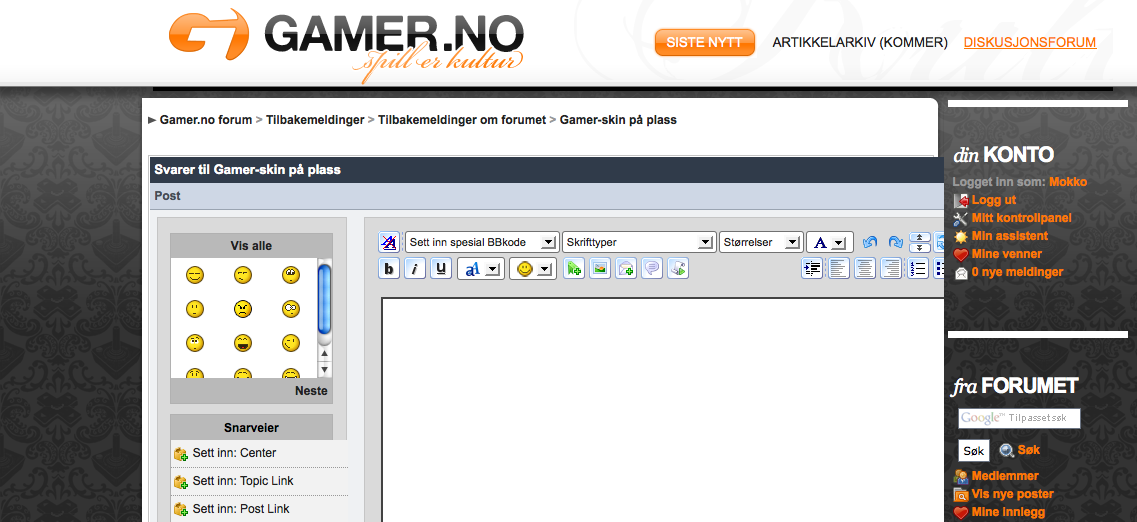Insert the wide-eyed shocked smiley
Screen dimensions: 1137x522
coord(291,310)
